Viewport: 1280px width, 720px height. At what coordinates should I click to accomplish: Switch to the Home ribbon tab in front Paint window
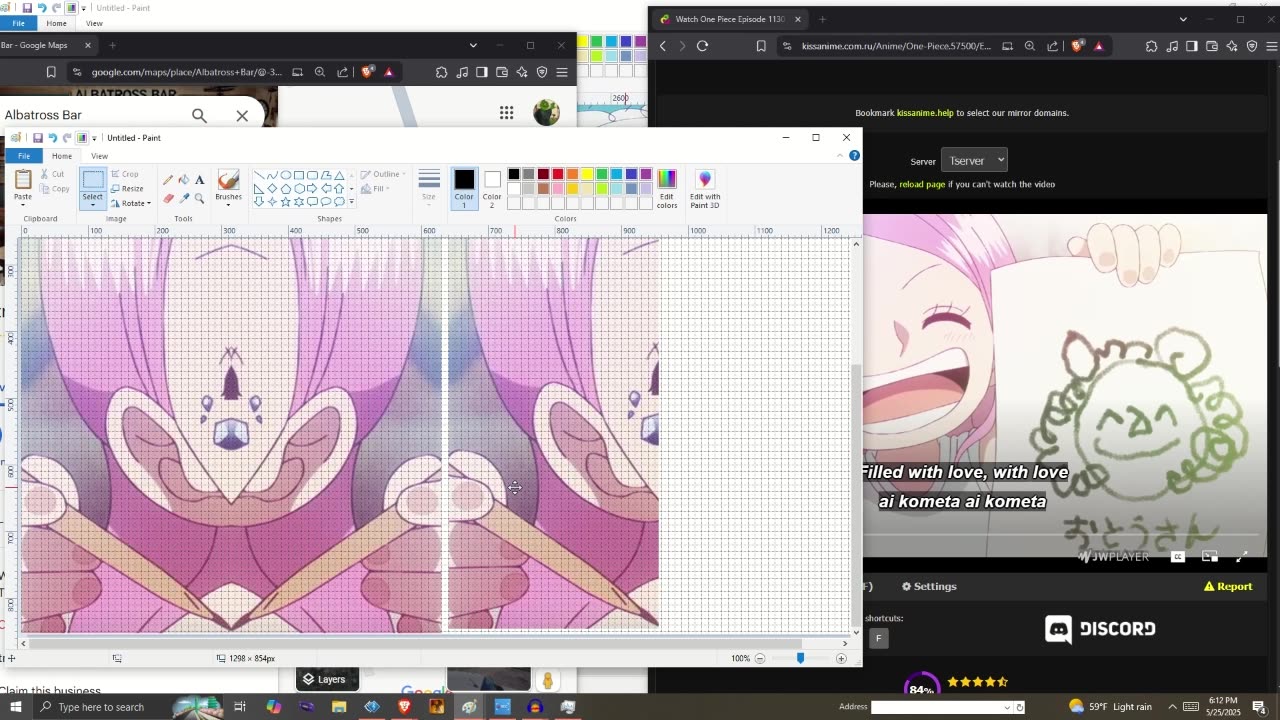pyautogui.click(x=62, y=156)
